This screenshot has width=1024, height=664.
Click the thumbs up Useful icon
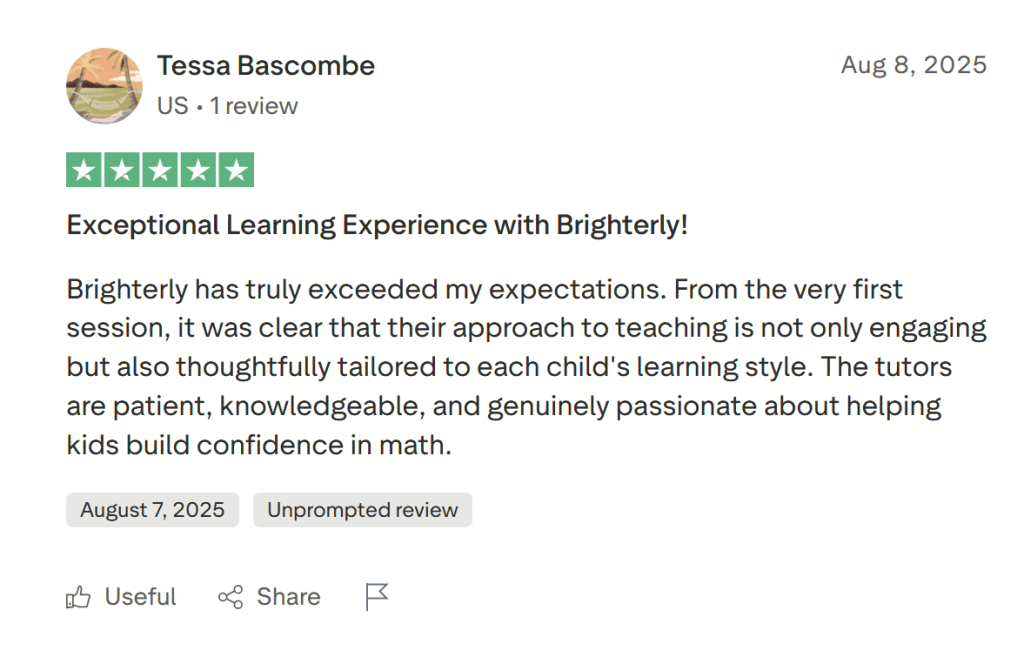coord(79,596)
